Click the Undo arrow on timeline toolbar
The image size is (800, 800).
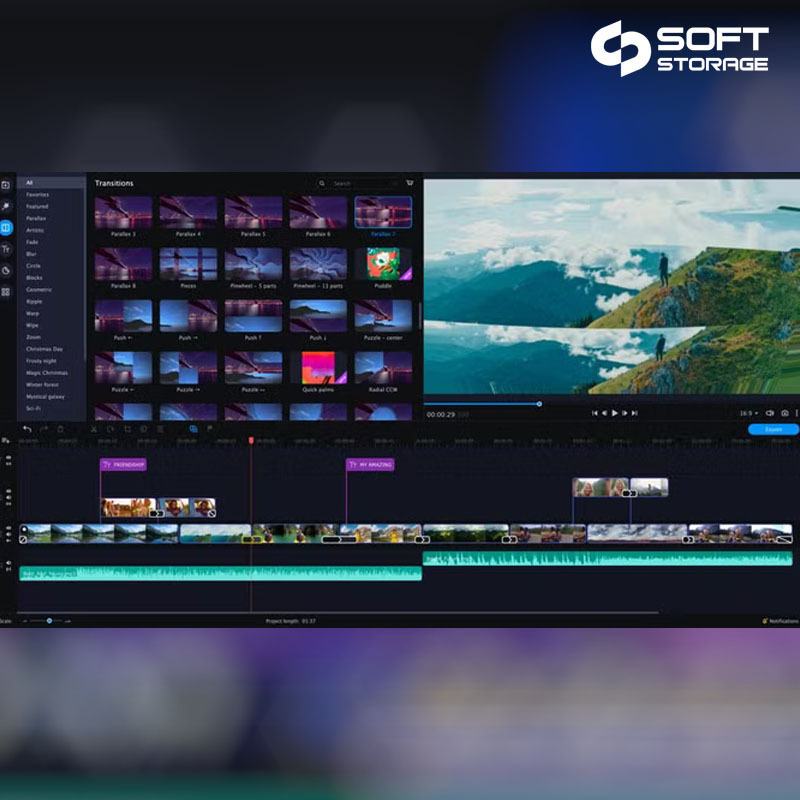point(27,429)
